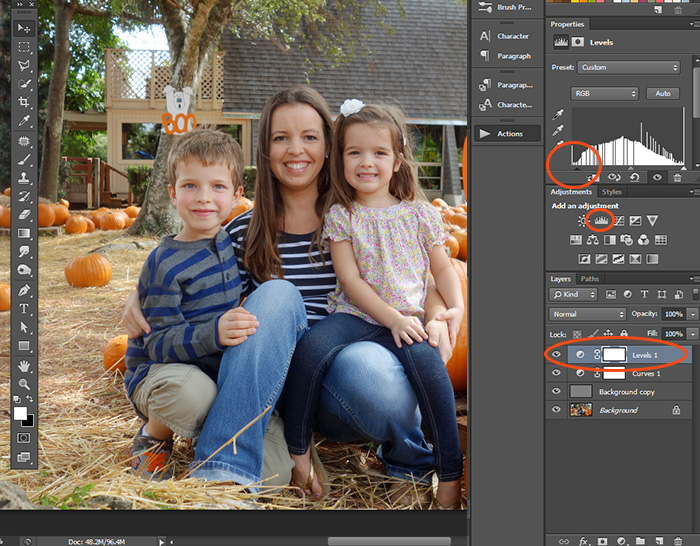Open the Normal blend mode dropdown

pyautogui.click(x=587, y=314)
